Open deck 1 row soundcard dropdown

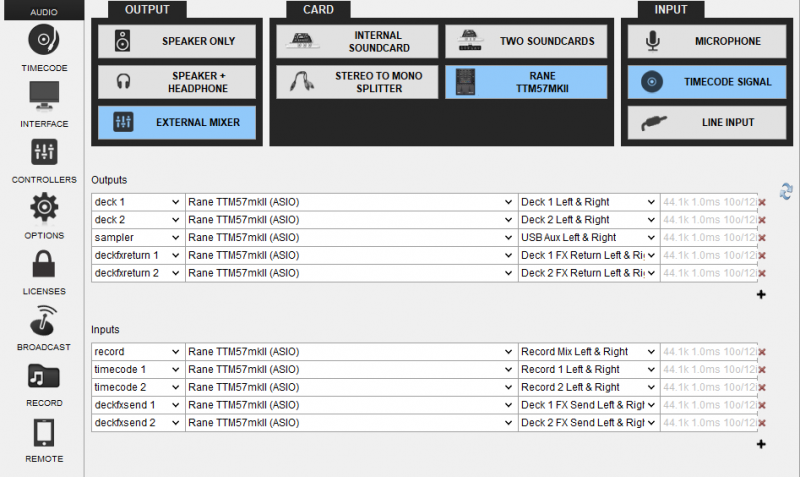351,202
